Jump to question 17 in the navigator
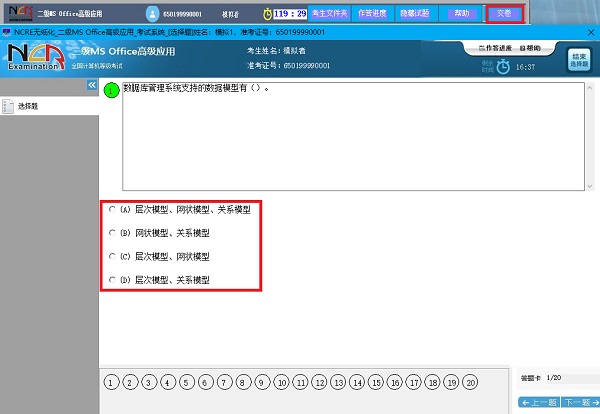Viewport: 600px width, 414px height. click(414, 382)
